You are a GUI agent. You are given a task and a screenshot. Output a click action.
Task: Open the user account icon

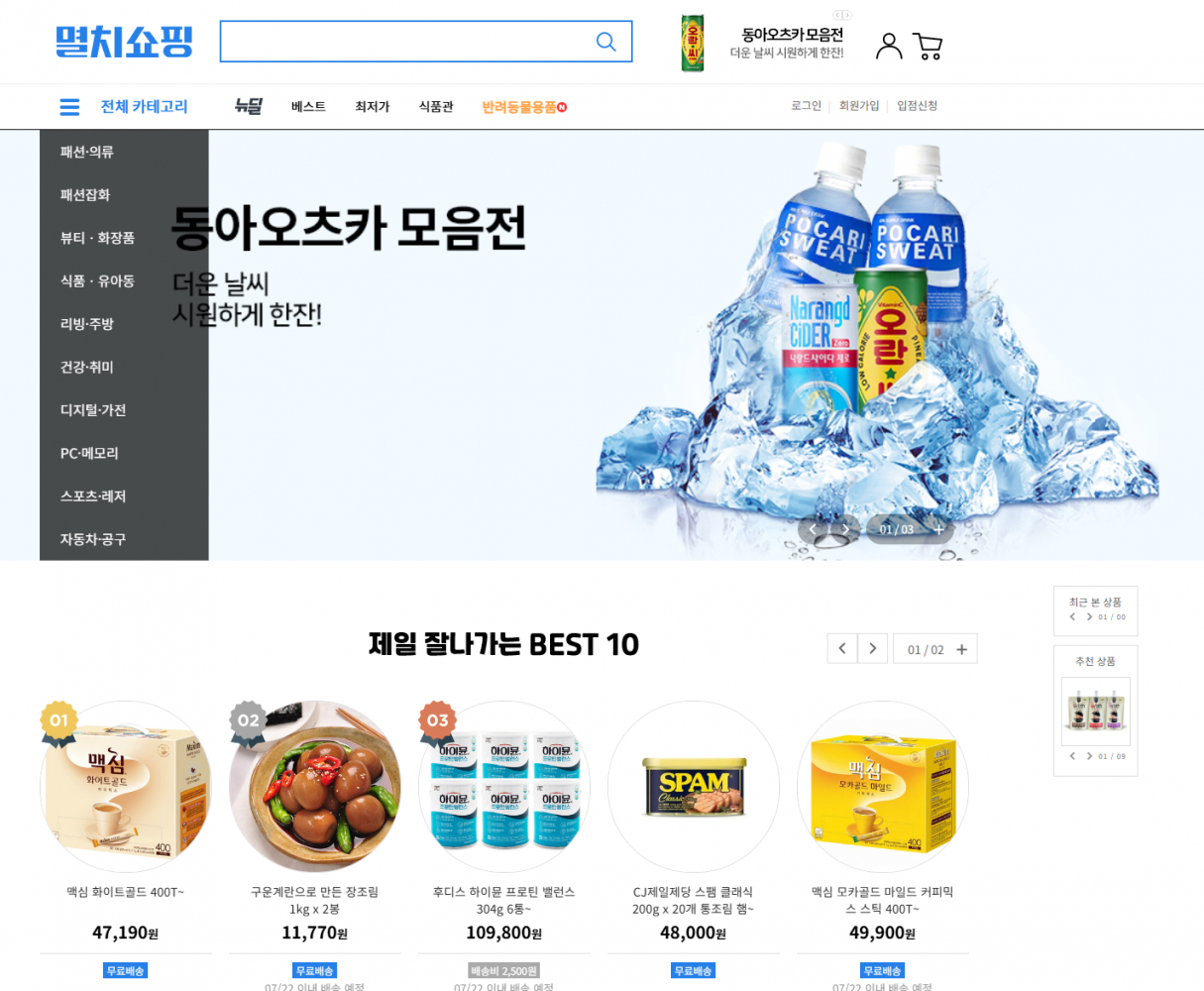[x=889, y=46]
